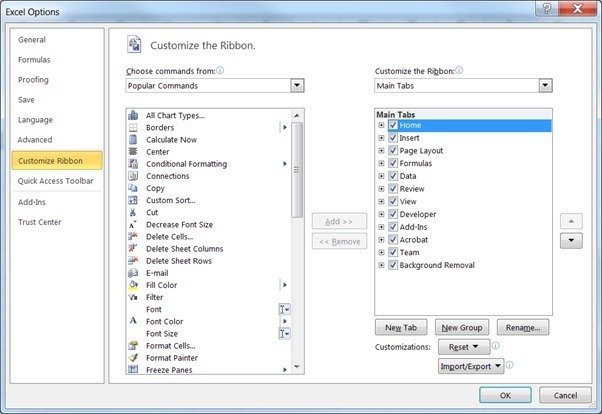Screen dimensions: 602x414
Task: Click the Format Painter brush icon
Action: 133,358
